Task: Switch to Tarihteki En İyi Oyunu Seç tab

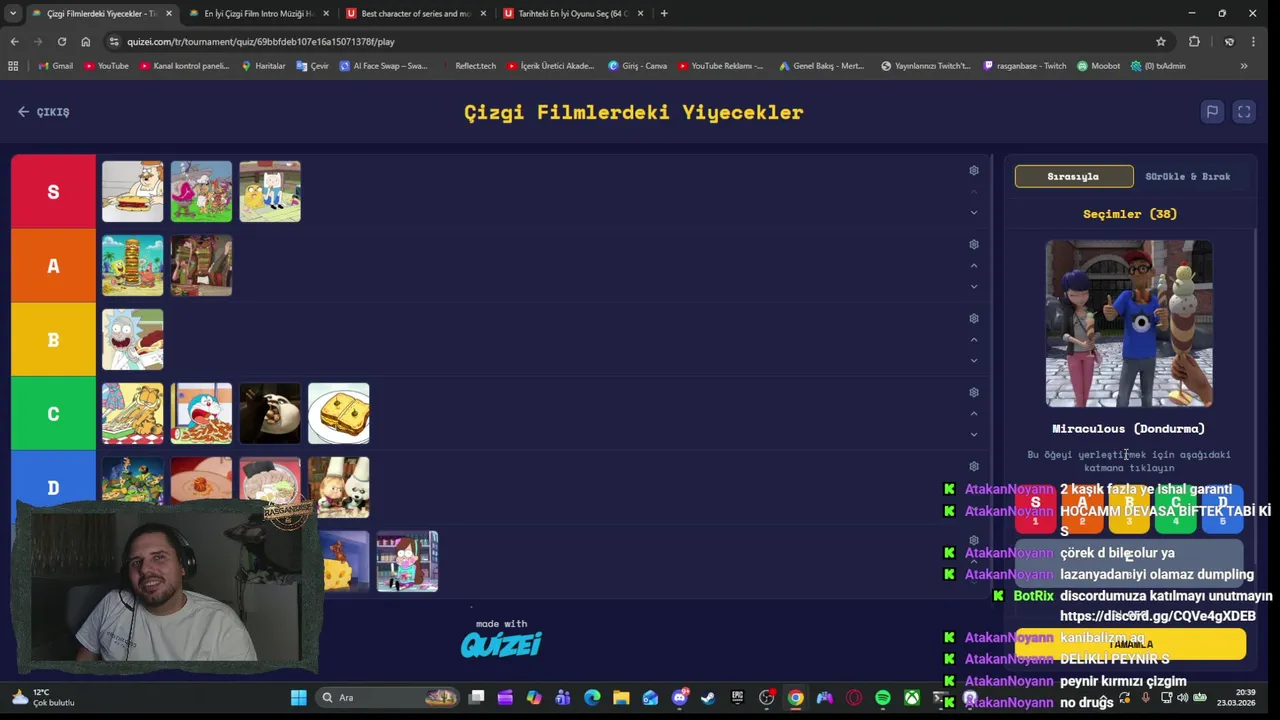Action: coord(572,13)
